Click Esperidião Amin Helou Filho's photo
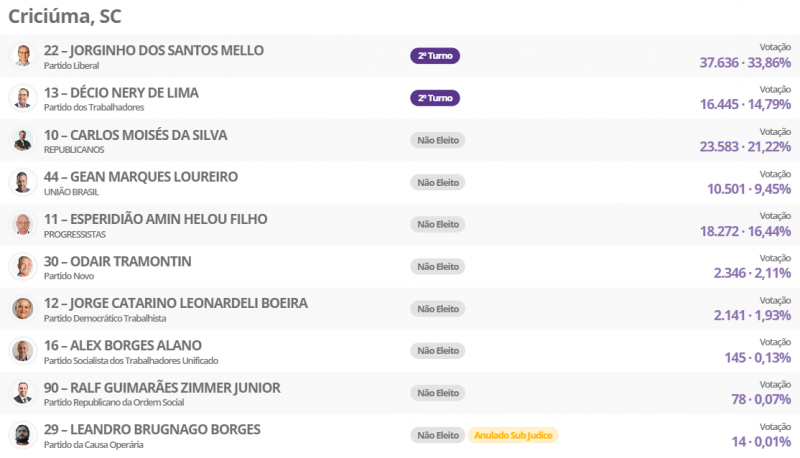Screen dimensions: 800x458 [x=22, y=225]
